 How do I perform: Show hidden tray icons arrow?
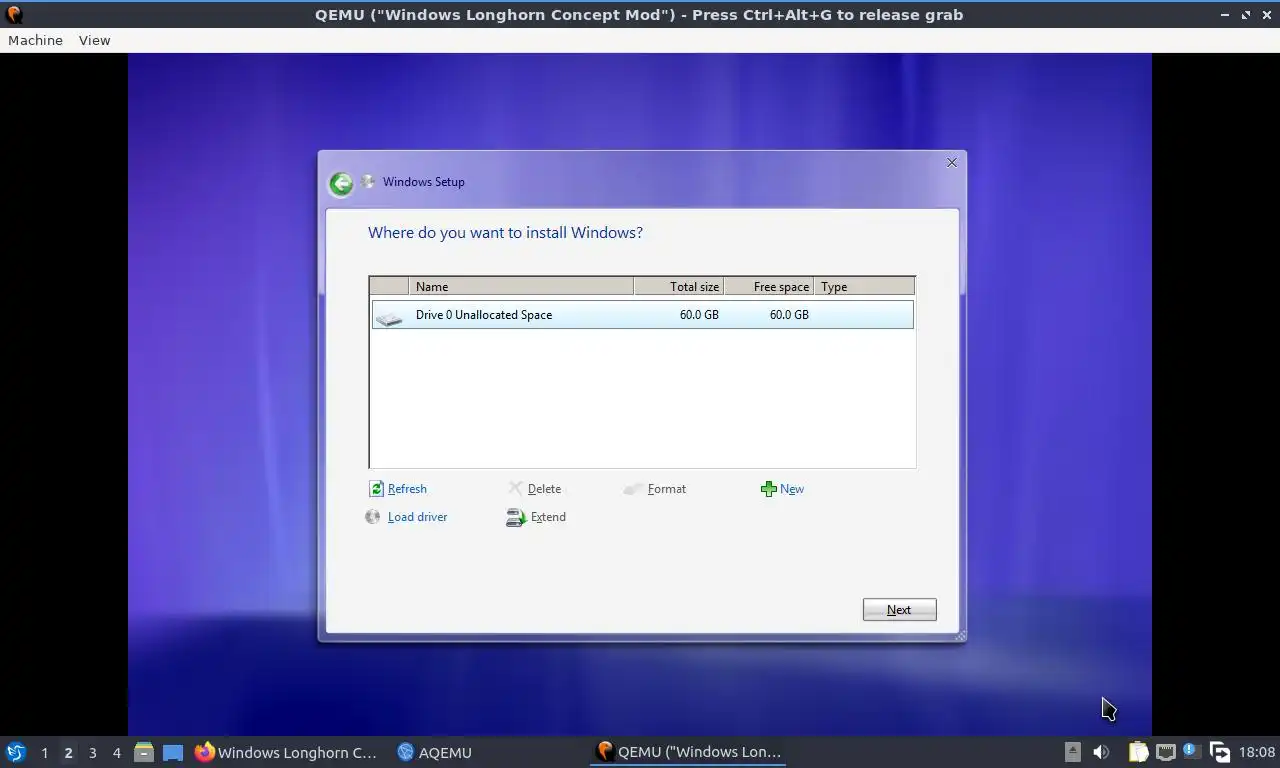tap(1073, 752)
